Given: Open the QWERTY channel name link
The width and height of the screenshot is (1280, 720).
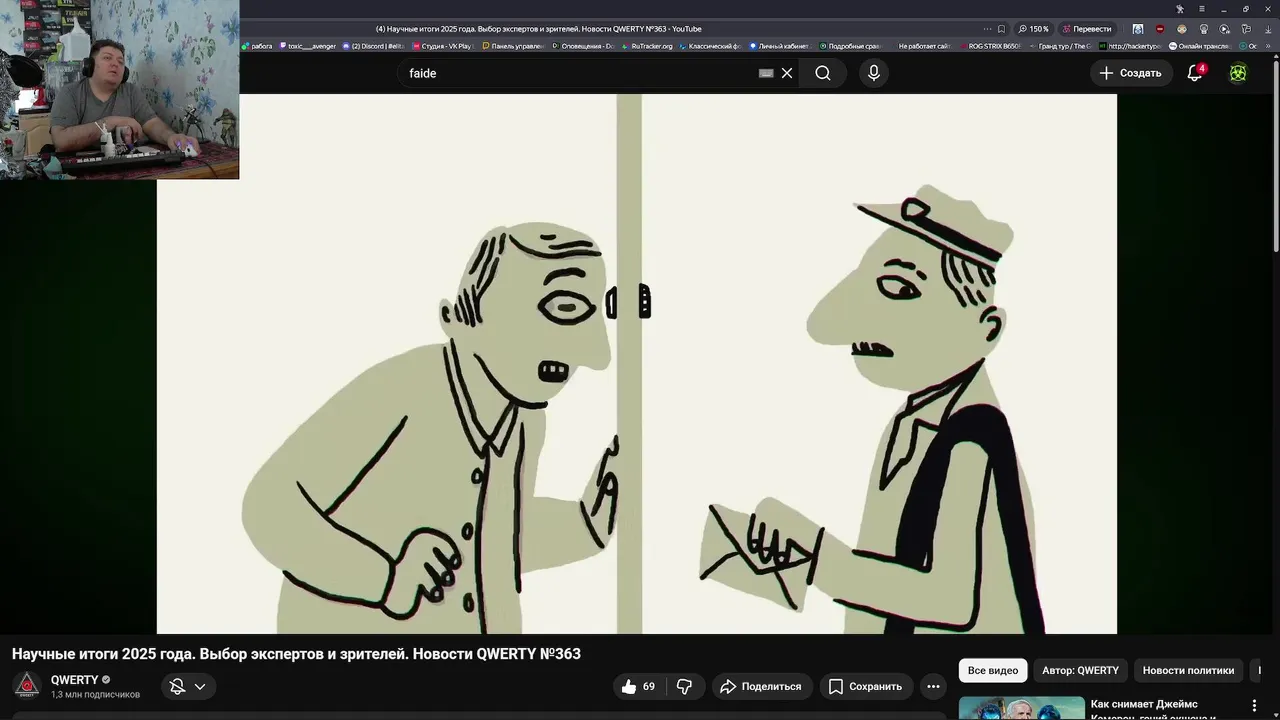Looking at the screenshot, I should tap(75, 680).
